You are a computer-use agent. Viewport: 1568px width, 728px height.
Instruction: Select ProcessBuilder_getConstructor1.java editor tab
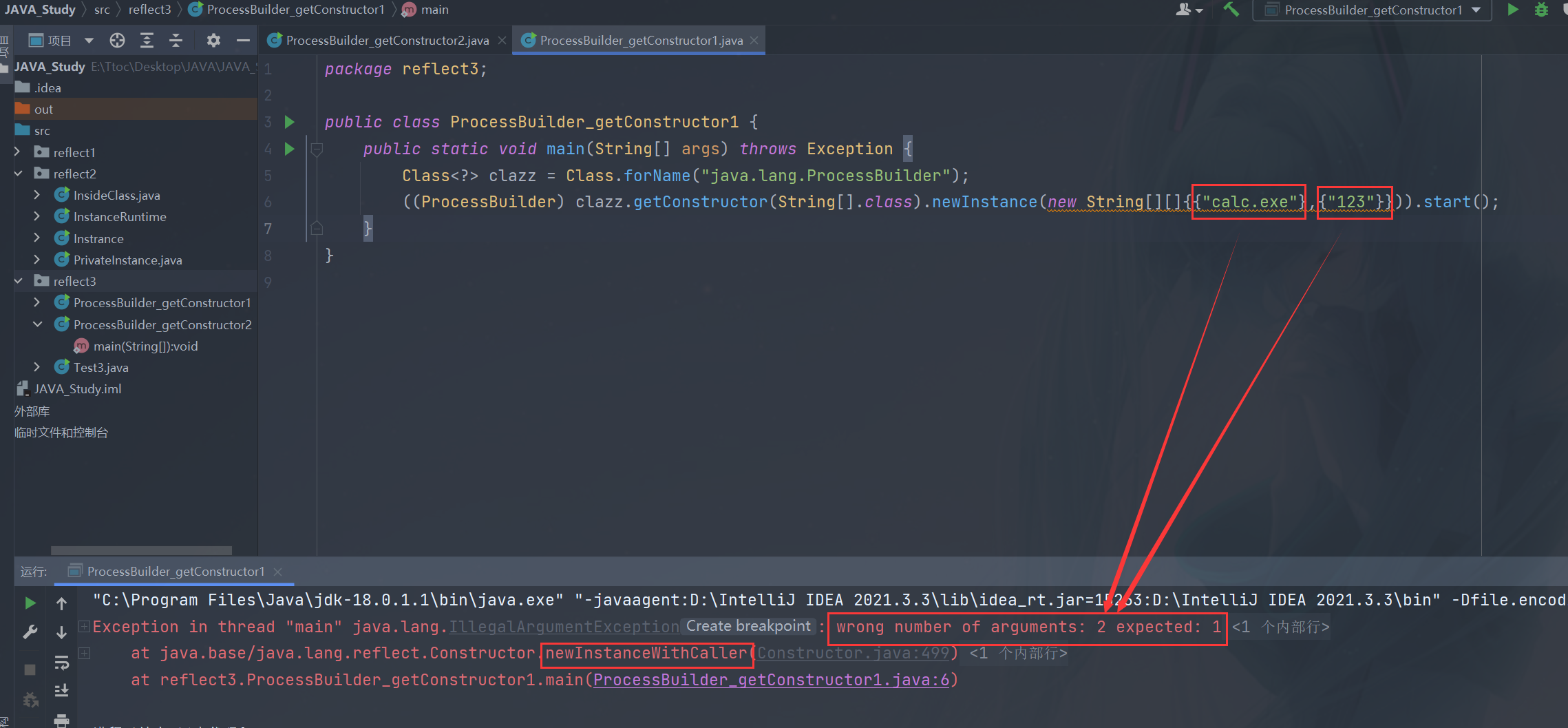point(641,41)
